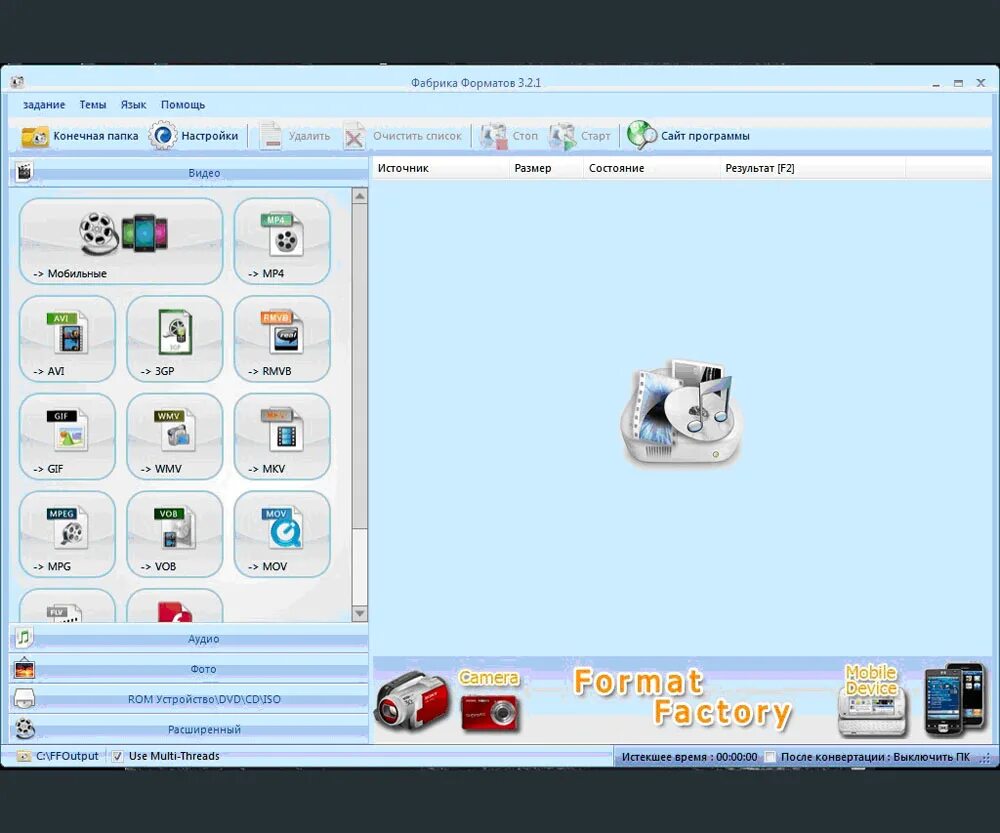Open the задание menu
The width and height of the screenshot is (1000, 833).
(44, 105)
